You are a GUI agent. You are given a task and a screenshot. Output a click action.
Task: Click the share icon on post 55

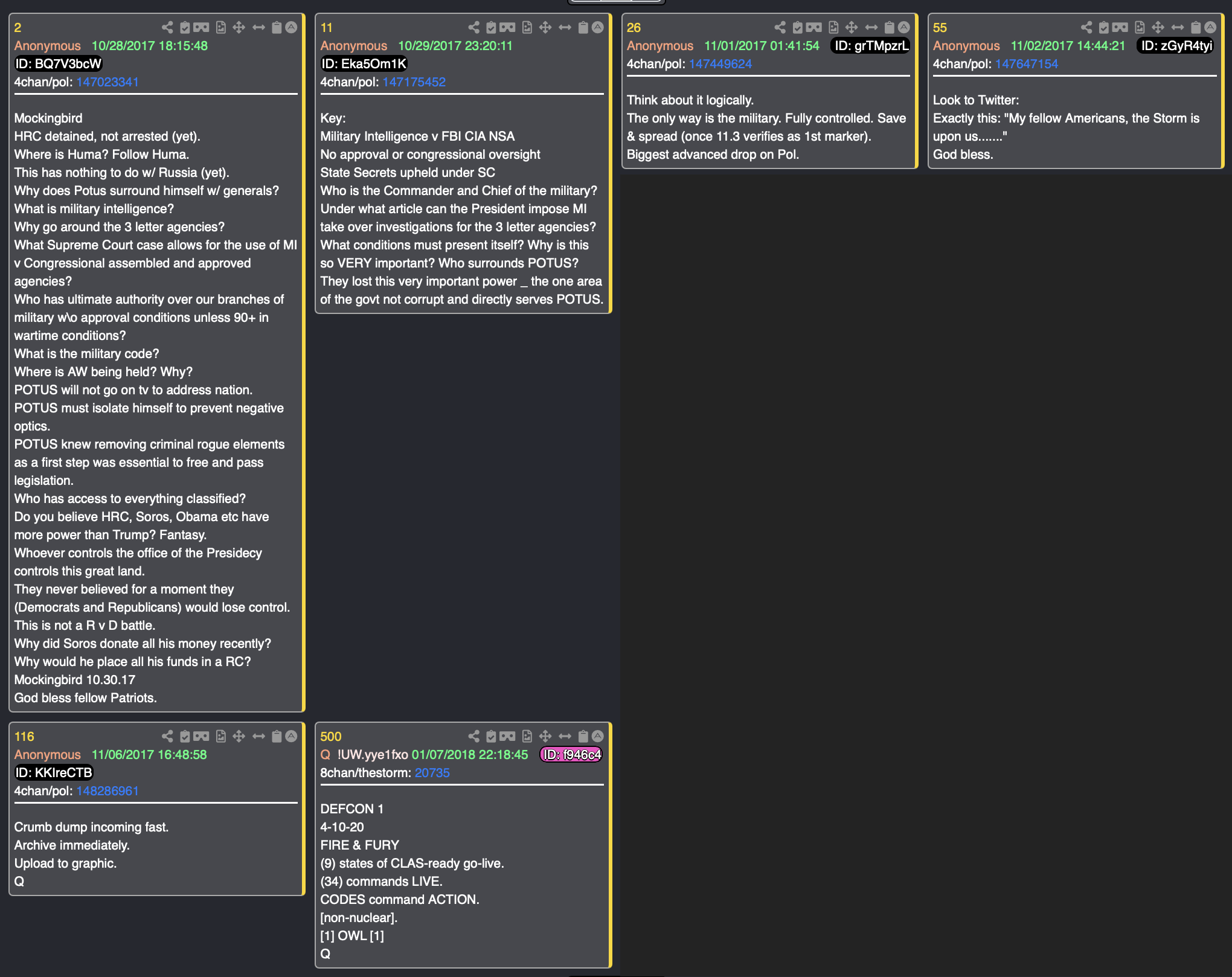click(x=1086, y=27)
